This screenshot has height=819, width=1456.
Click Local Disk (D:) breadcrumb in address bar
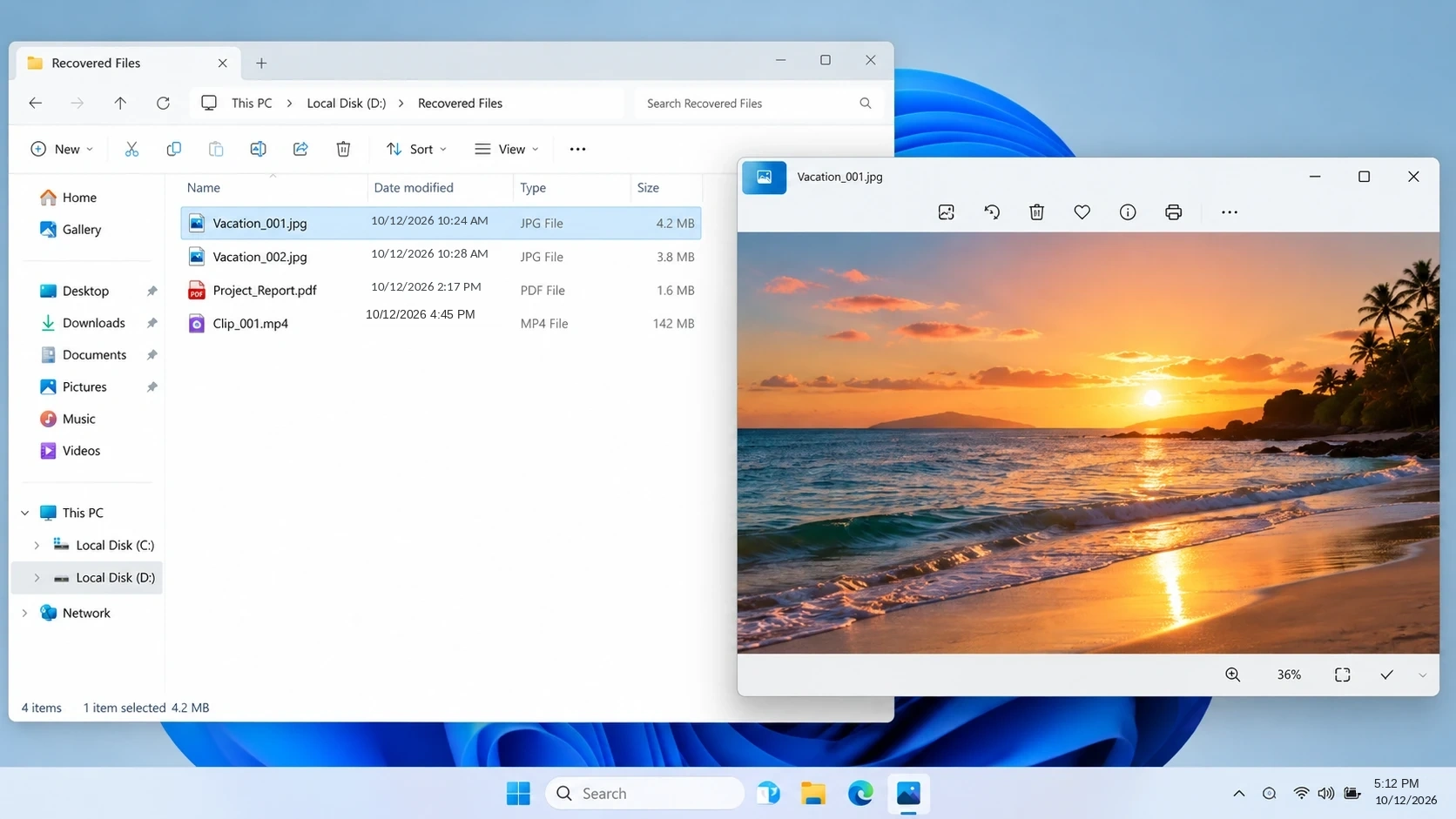(x=347, y=103)
